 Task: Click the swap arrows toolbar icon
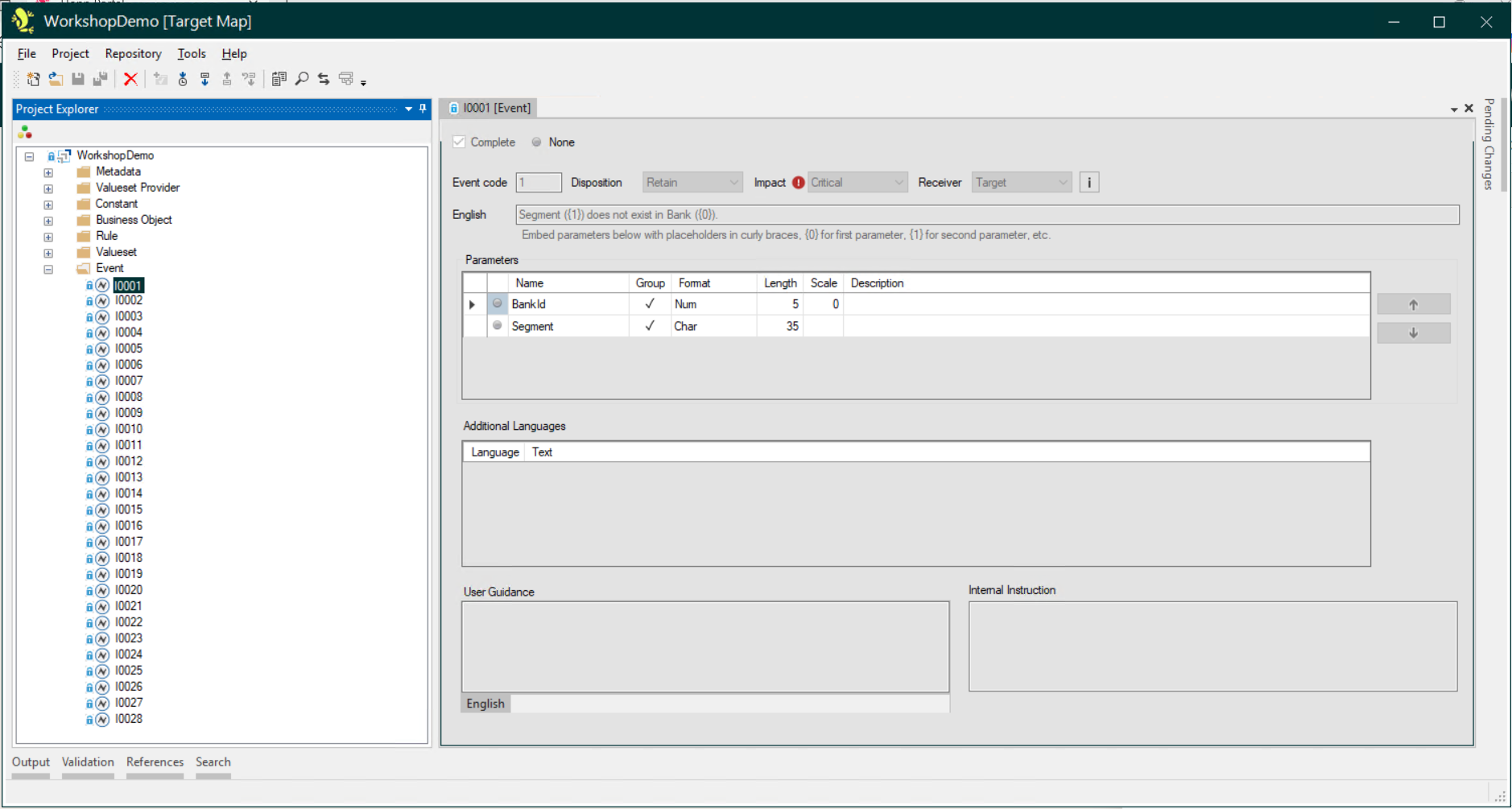point(324,79)
